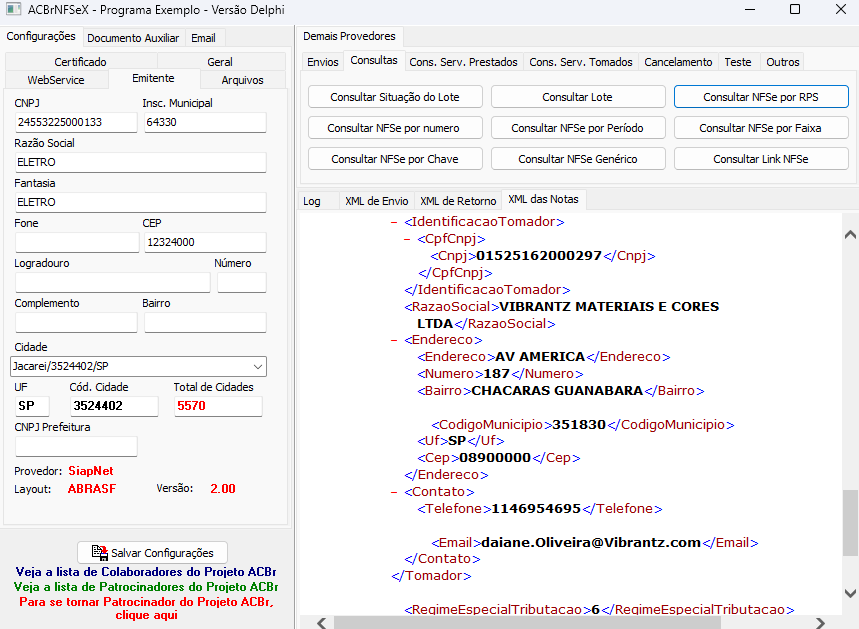
Task: Open the Documento Auxiliar tab
Action: [x=133, y=38]
